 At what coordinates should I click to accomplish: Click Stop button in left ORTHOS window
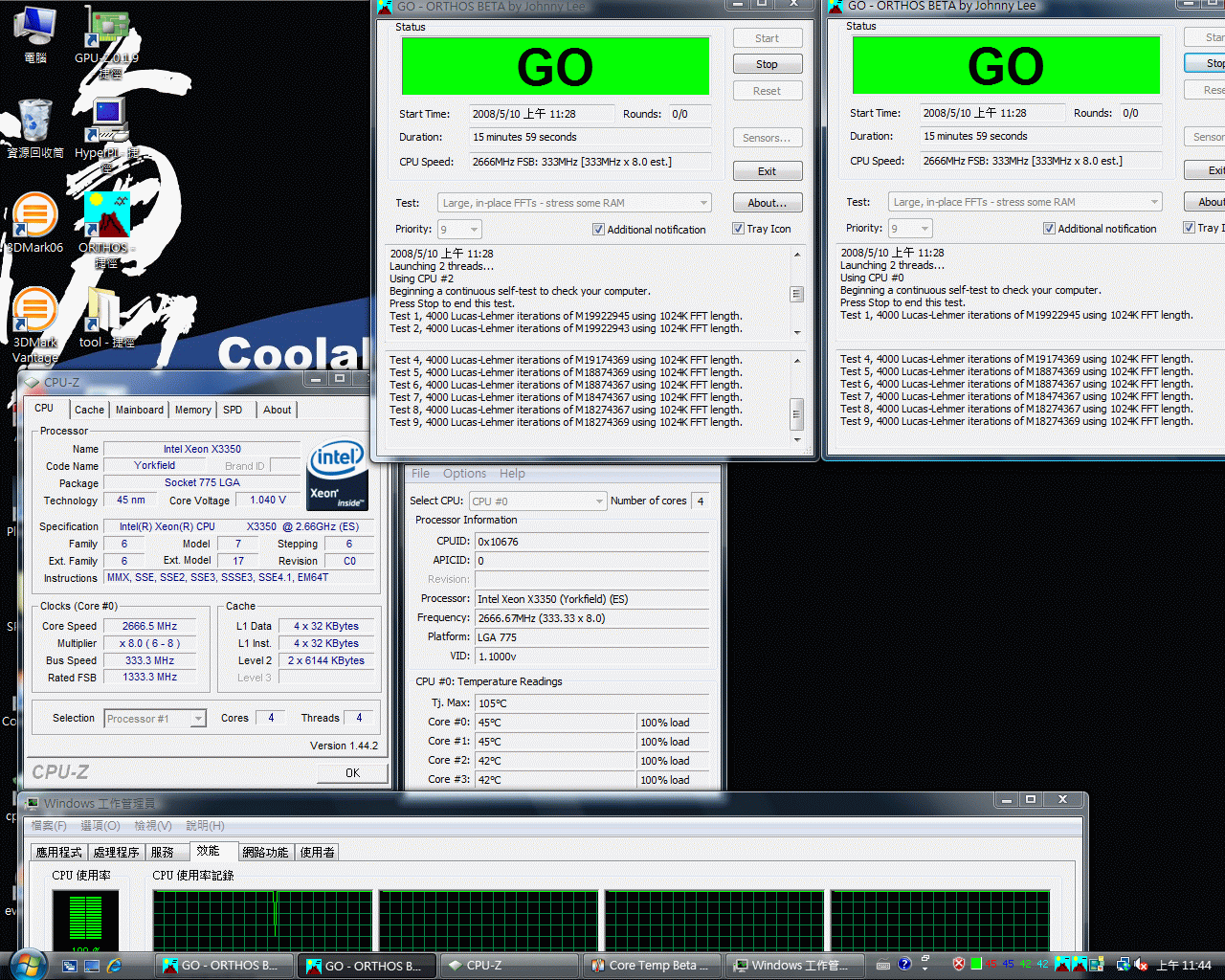[x=768, y=64]
